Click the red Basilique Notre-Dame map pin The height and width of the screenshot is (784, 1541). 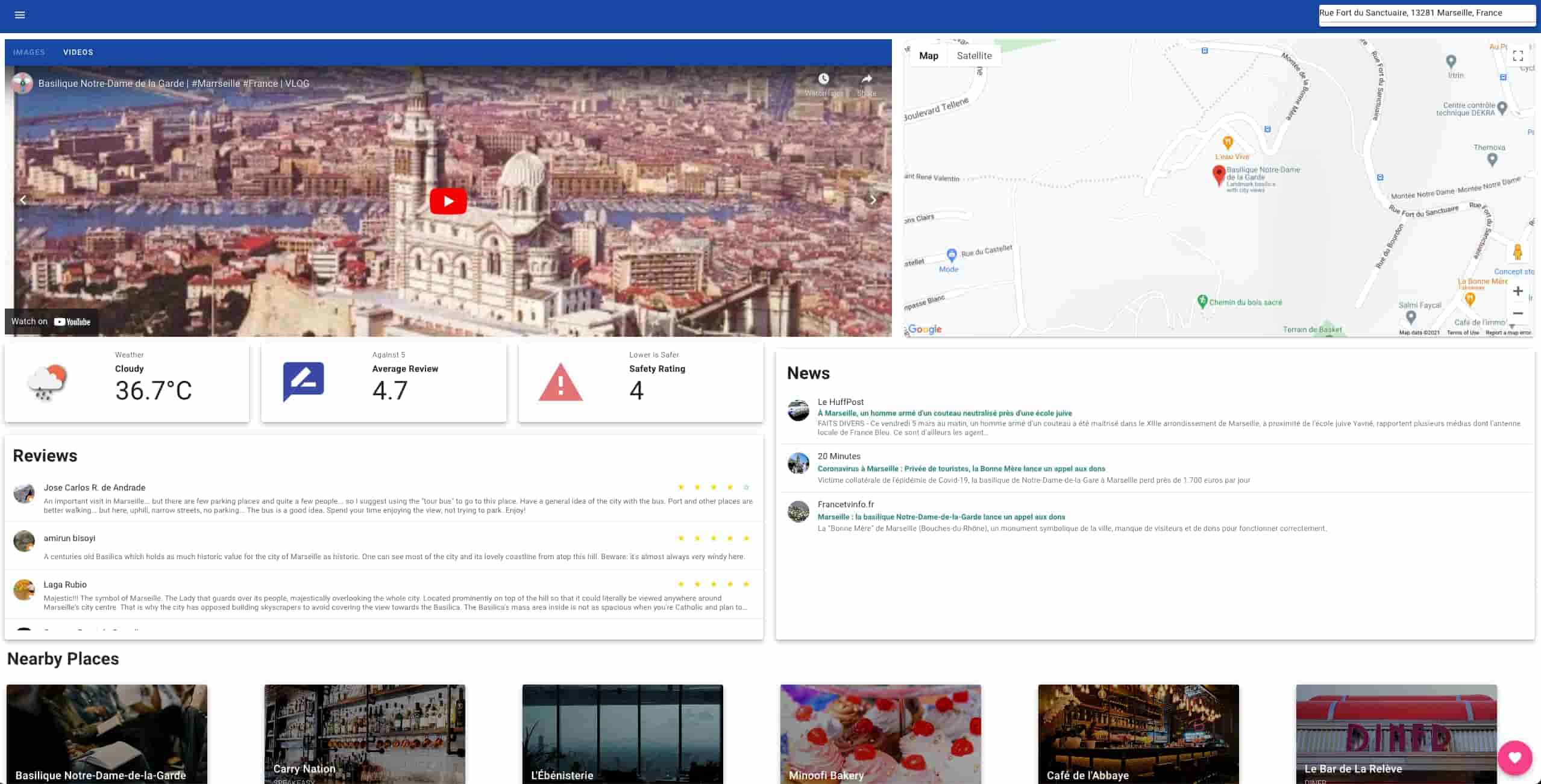(x=1219, y=175)
